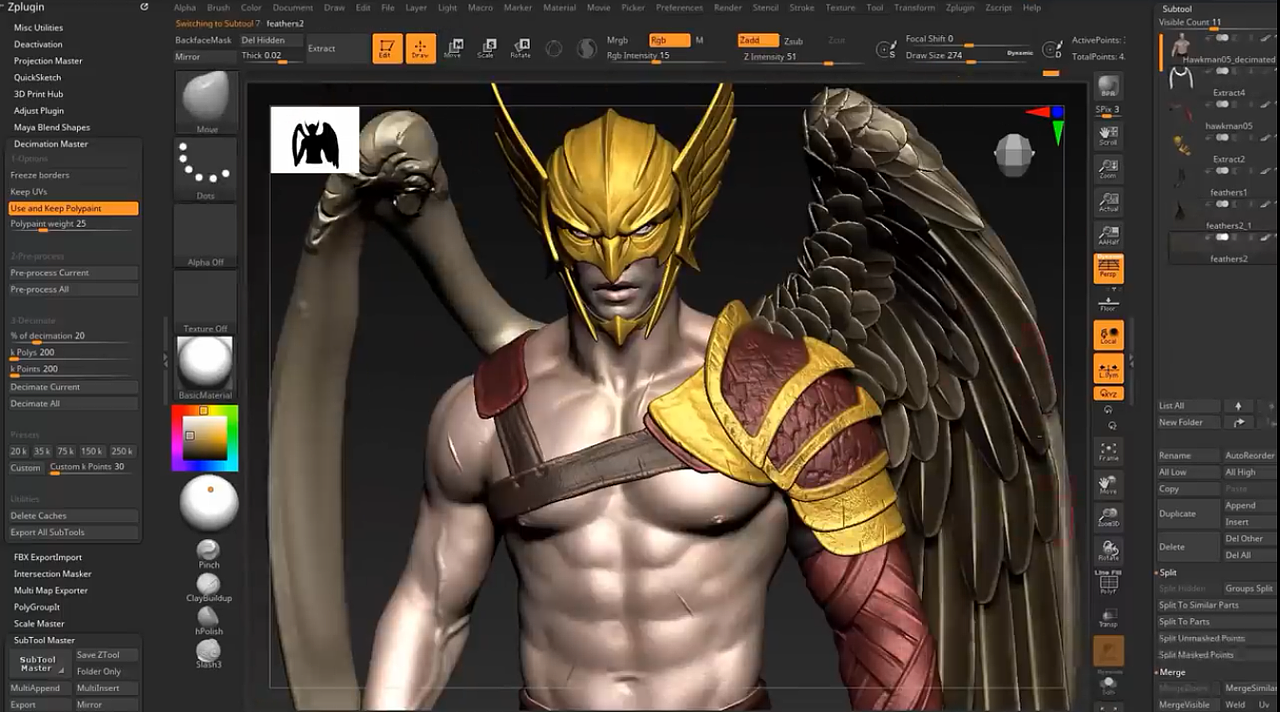Select the Pinch brush
1280x712 pixels.
208,554
